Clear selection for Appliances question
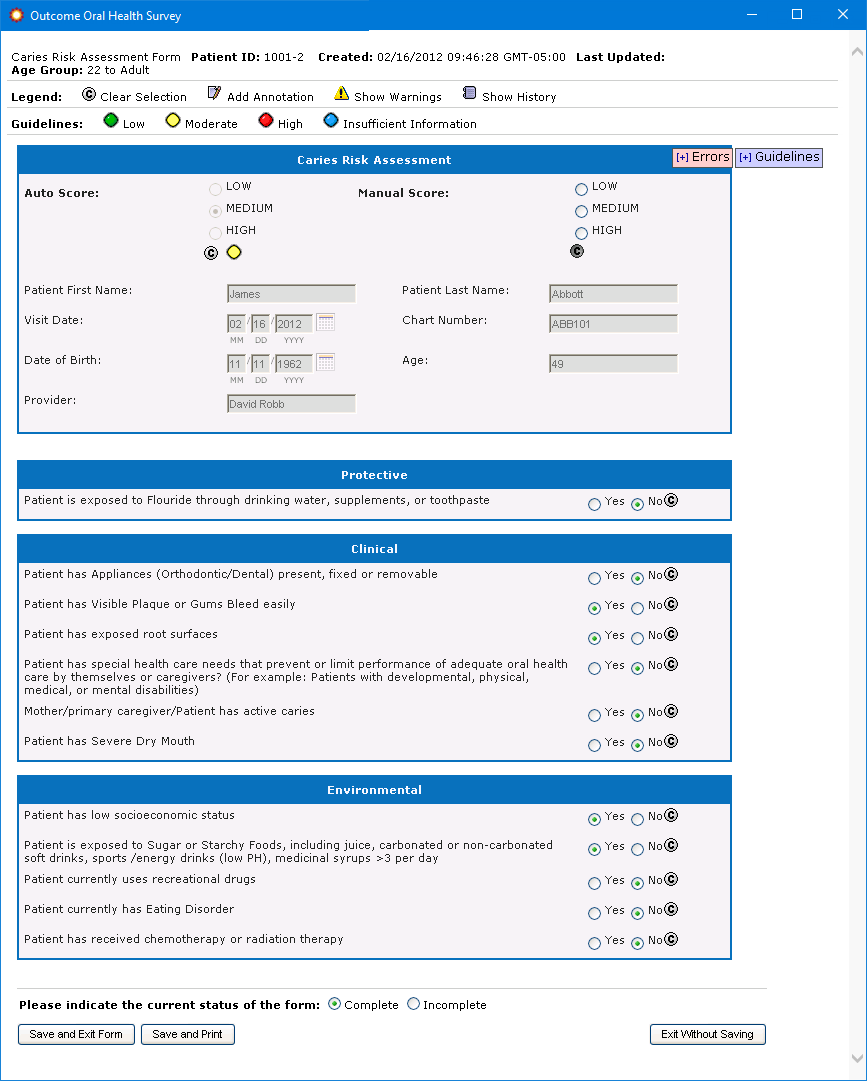The height and width of the screenshot is (1081, 867). (x=671, y=574)
